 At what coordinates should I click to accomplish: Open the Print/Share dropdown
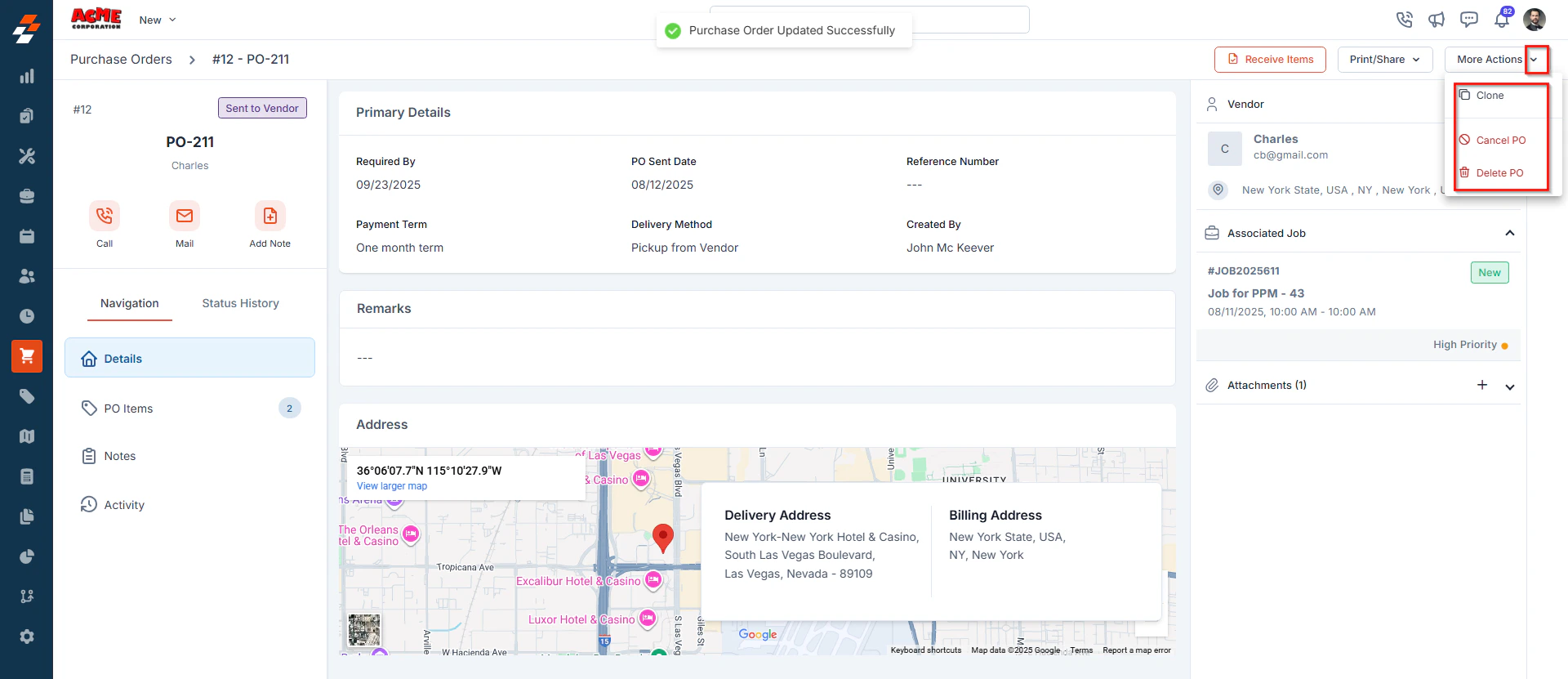[1385, 60]
